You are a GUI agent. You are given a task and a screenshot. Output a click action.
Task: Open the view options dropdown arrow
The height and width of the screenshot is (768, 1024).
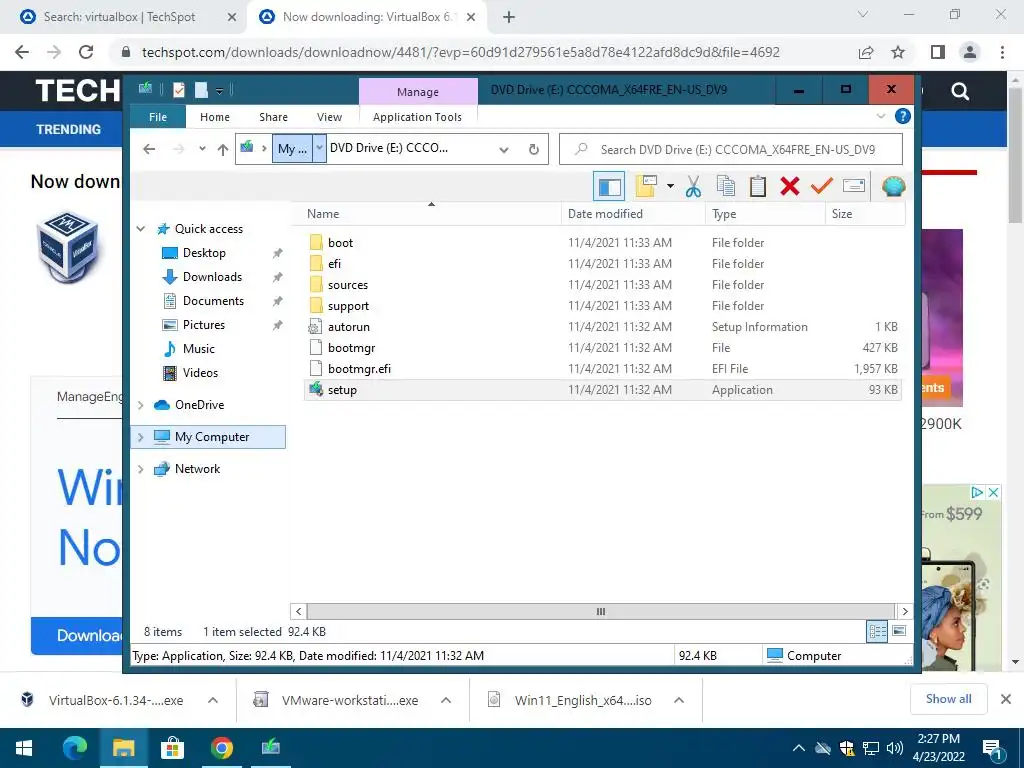click(x=670, y=186)
